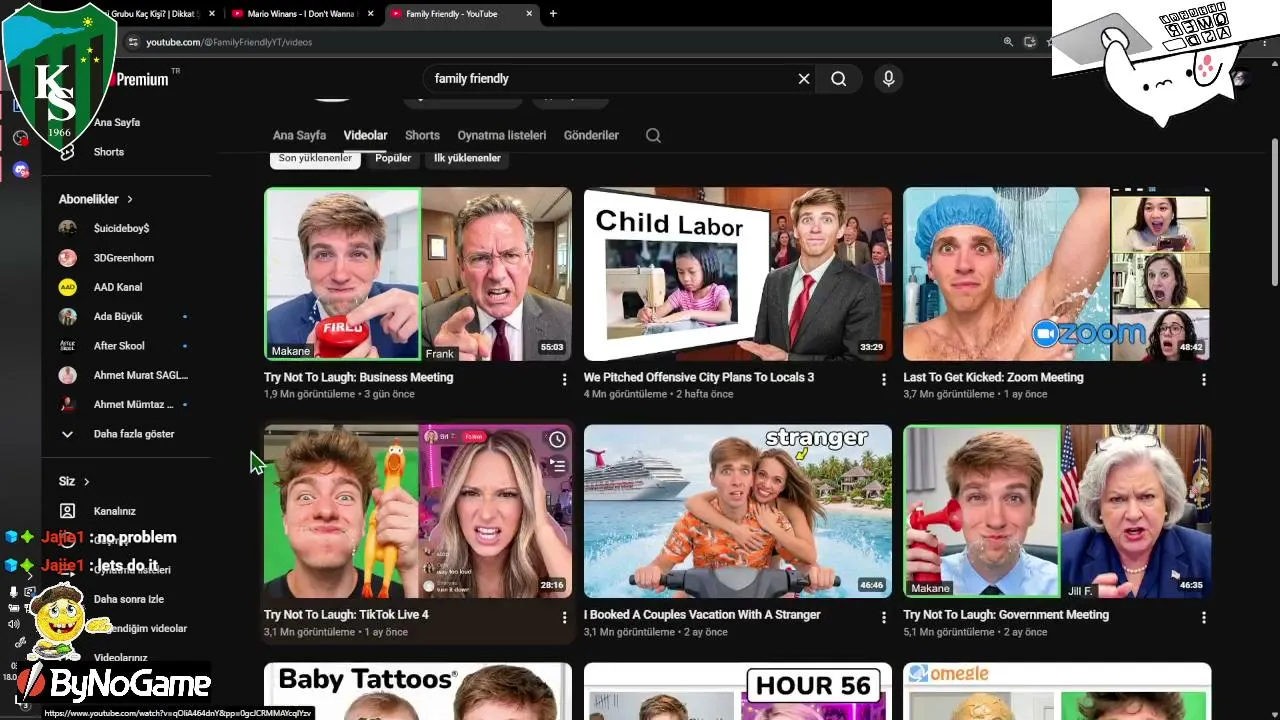The image size is (1280, 720).
Task: Open the Oynatma listeleri channel tab
Action: pyautogui.click(x=502, y=135)
